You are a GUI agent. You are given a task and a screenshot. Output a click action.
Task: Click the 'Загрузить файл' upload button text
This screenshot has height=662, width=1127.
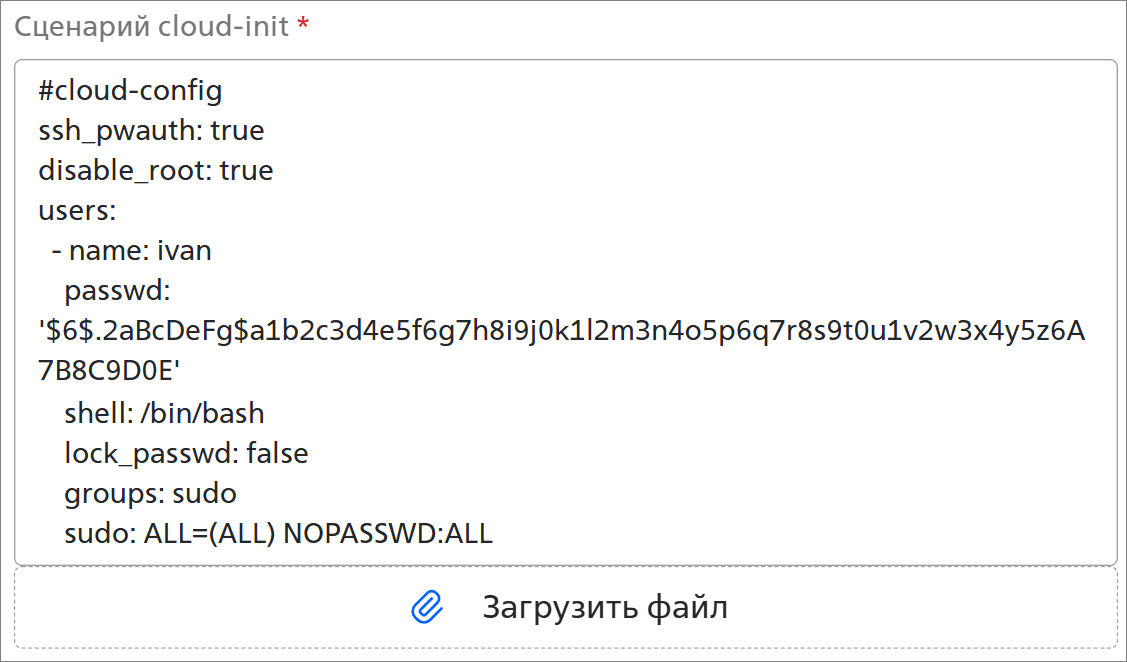pyautogui.click(x=604, y=607)
